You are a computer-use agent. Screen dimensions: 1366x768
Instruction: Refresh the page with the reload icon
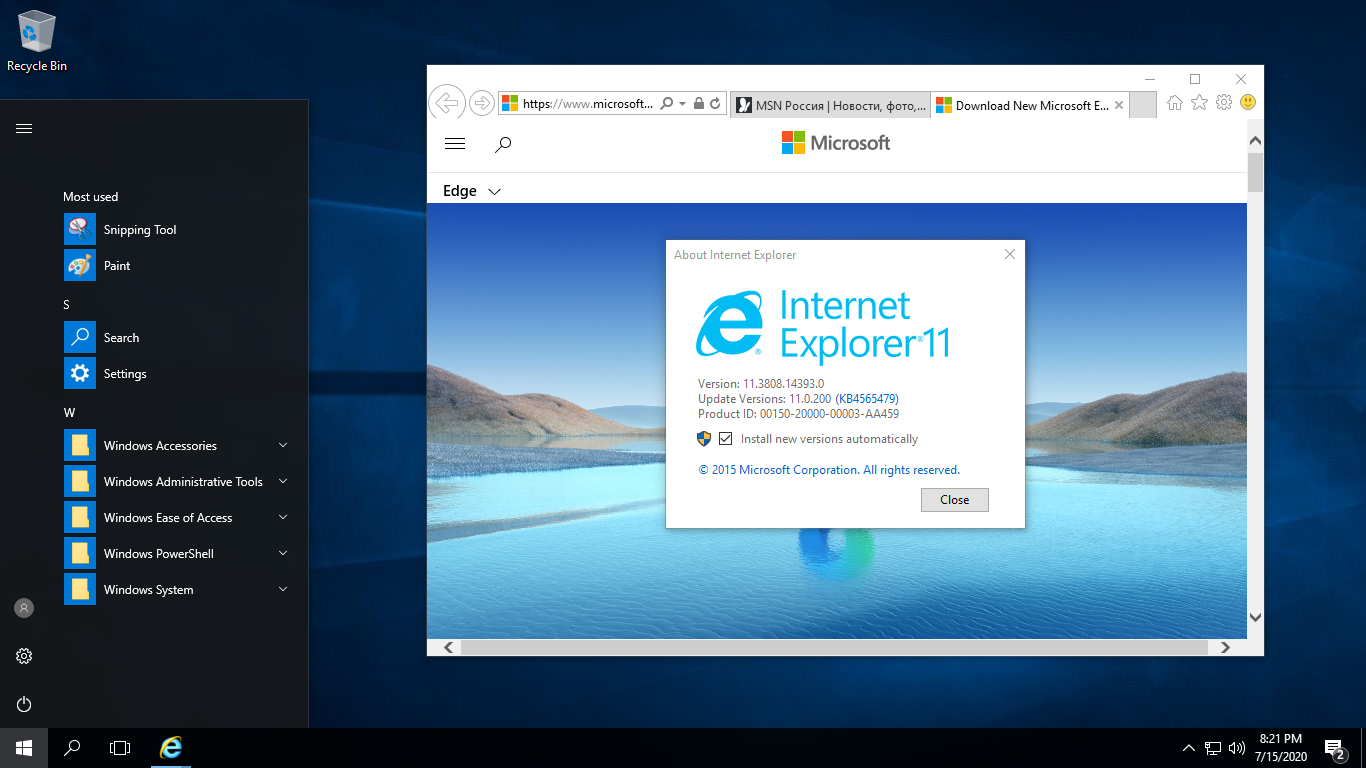(x=715, y=103)
